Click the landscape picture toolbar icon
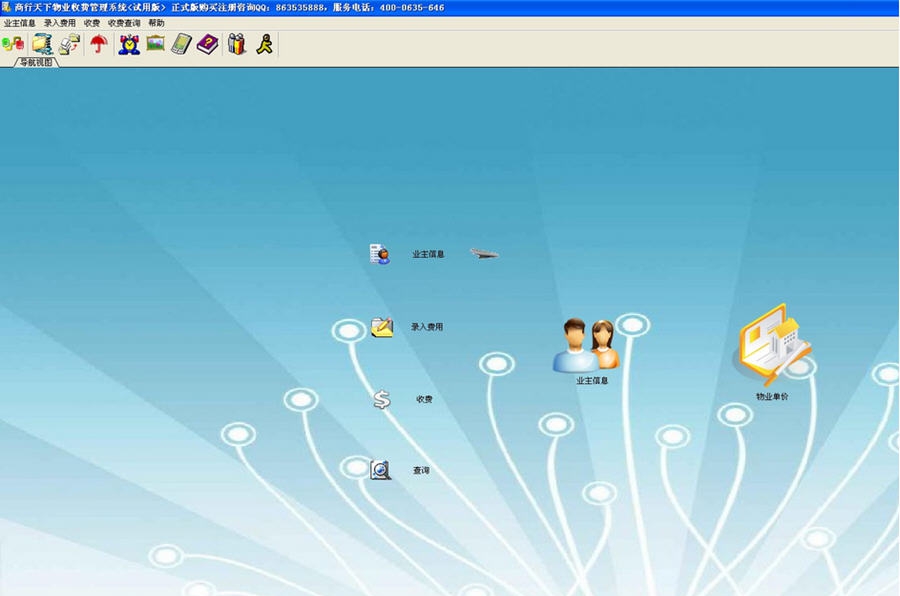 click(x=155, y=44)
